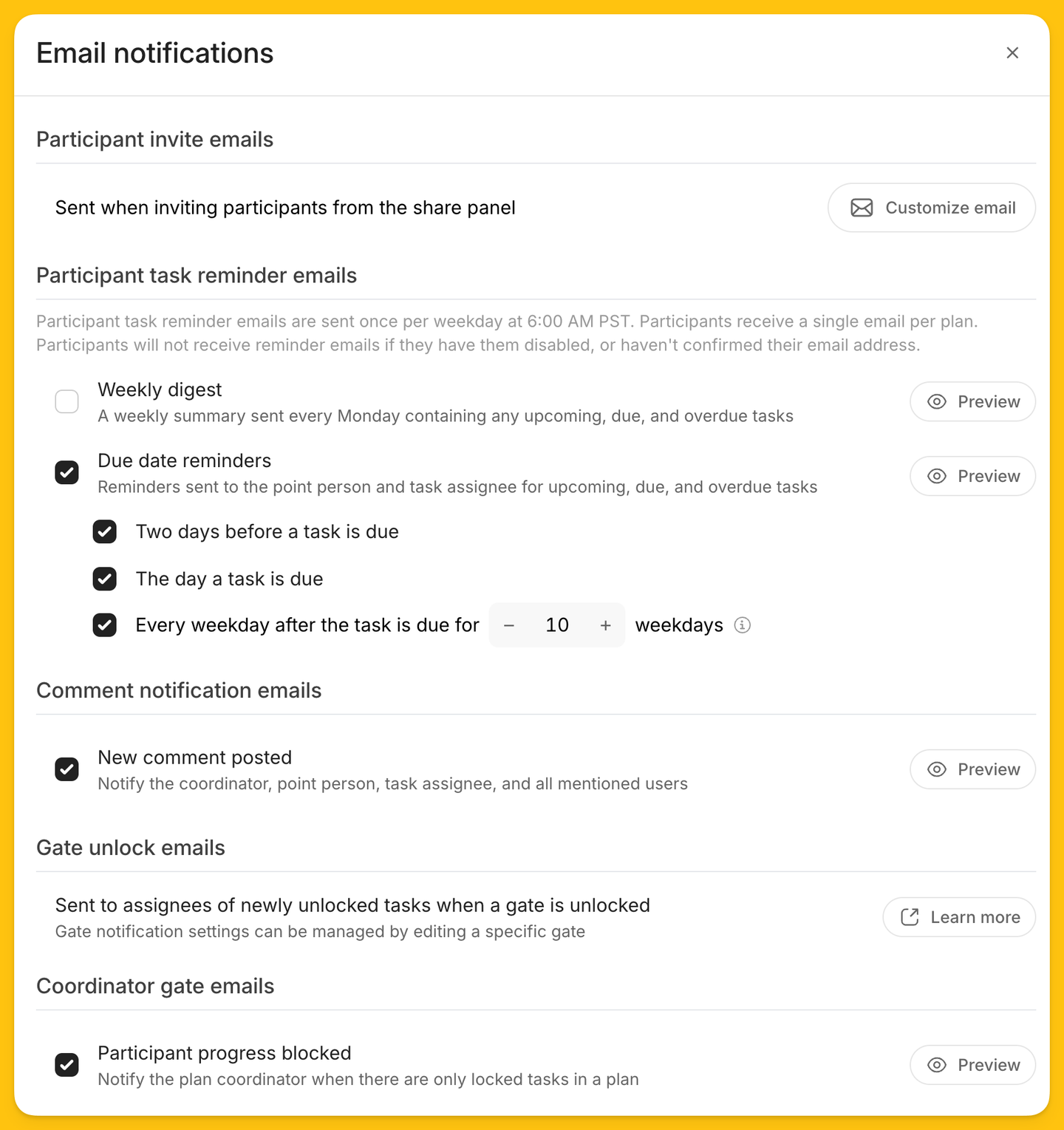Viewport: 1064px width, 1130px height.
Task: Click the eye icon beside Weekly digest Preview
Action: pos(937,401)
